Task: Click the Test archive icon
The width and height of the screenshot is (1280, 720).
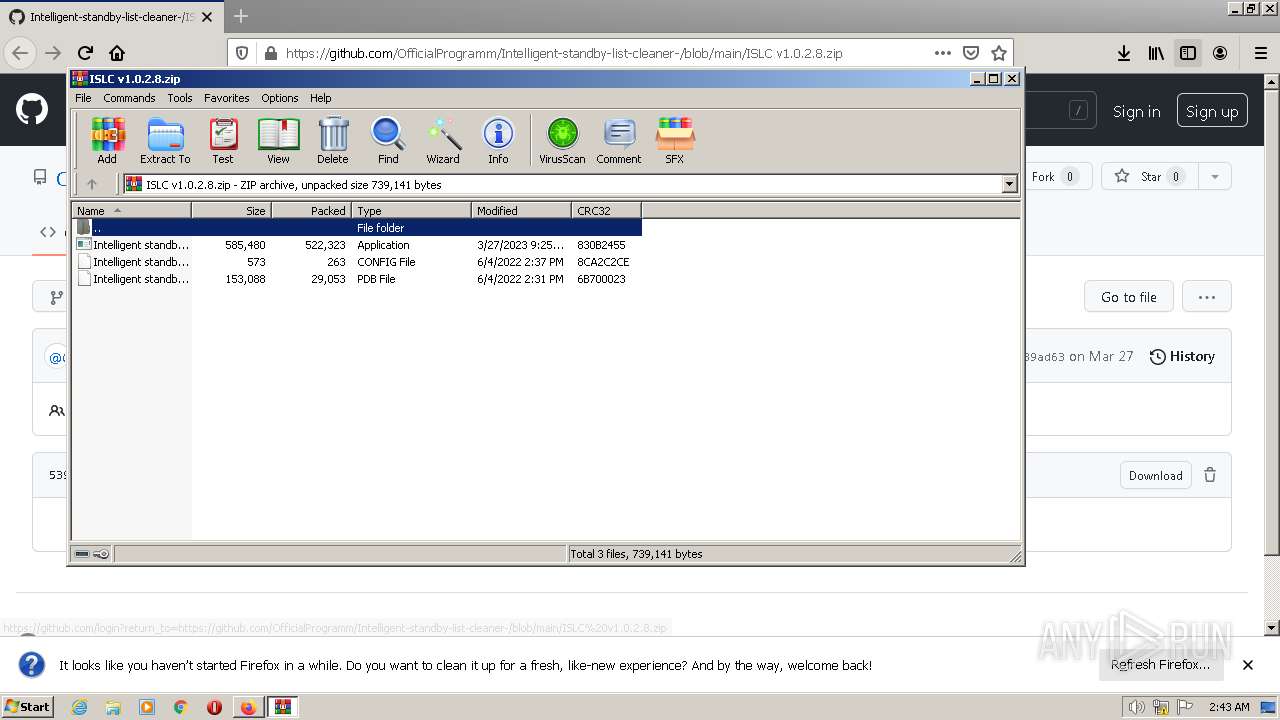Action: click(223, 140)
